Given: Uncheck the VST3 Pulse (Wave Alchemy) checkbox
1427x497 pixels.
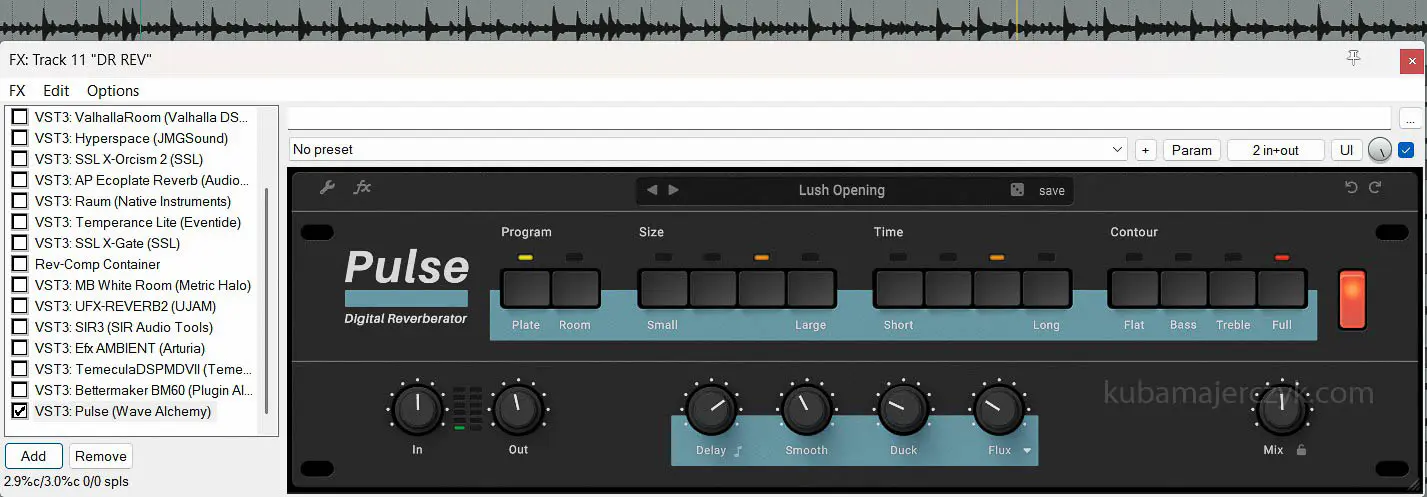Looking at the screenshot, I should pyautogui.click(x=19, y=411).
